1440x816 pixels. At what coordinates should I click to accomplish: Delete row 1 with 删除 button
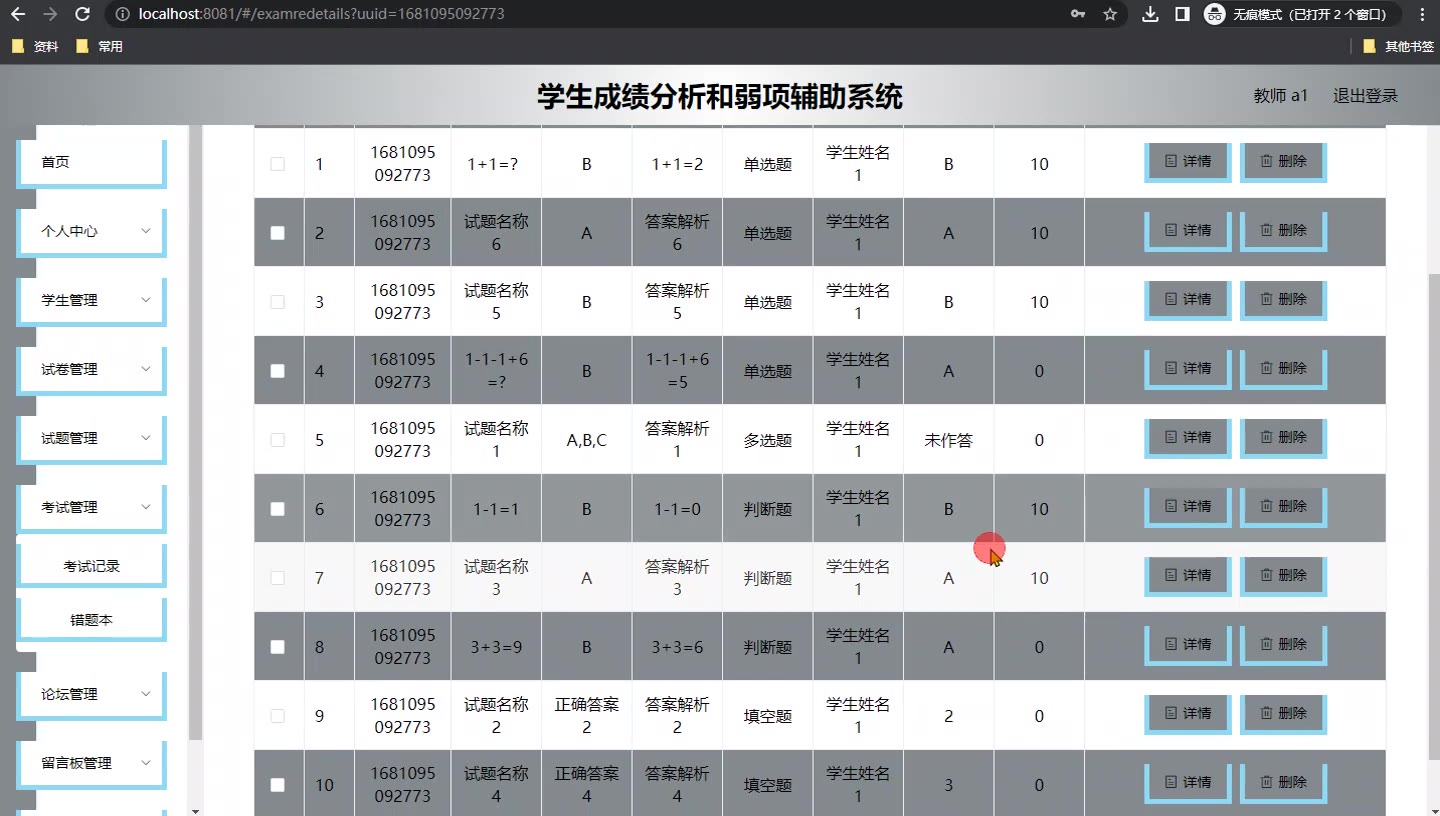tap(1283, 161)
